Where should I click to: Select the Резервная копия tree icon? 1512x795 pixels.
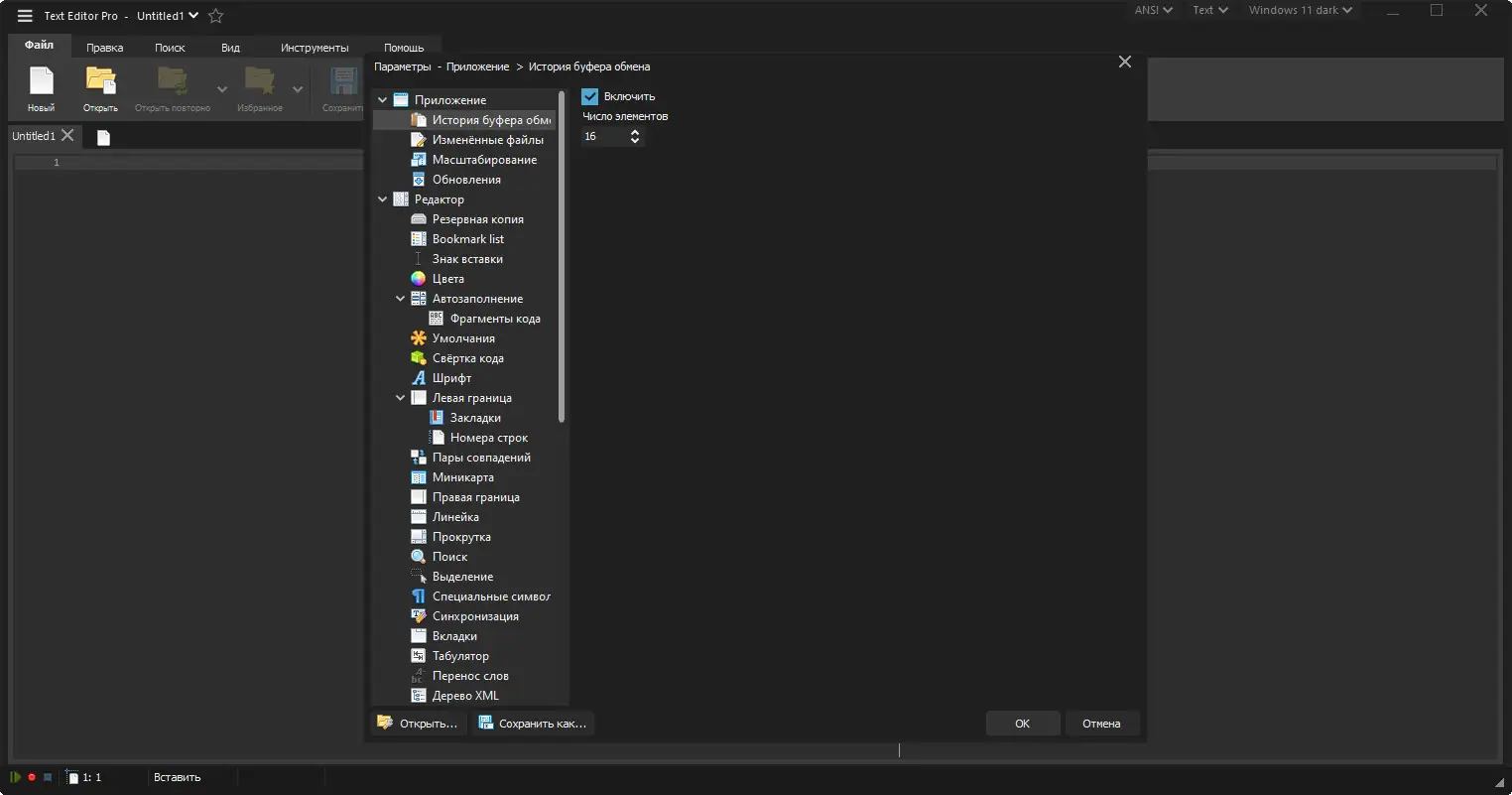tap(419, 219)
